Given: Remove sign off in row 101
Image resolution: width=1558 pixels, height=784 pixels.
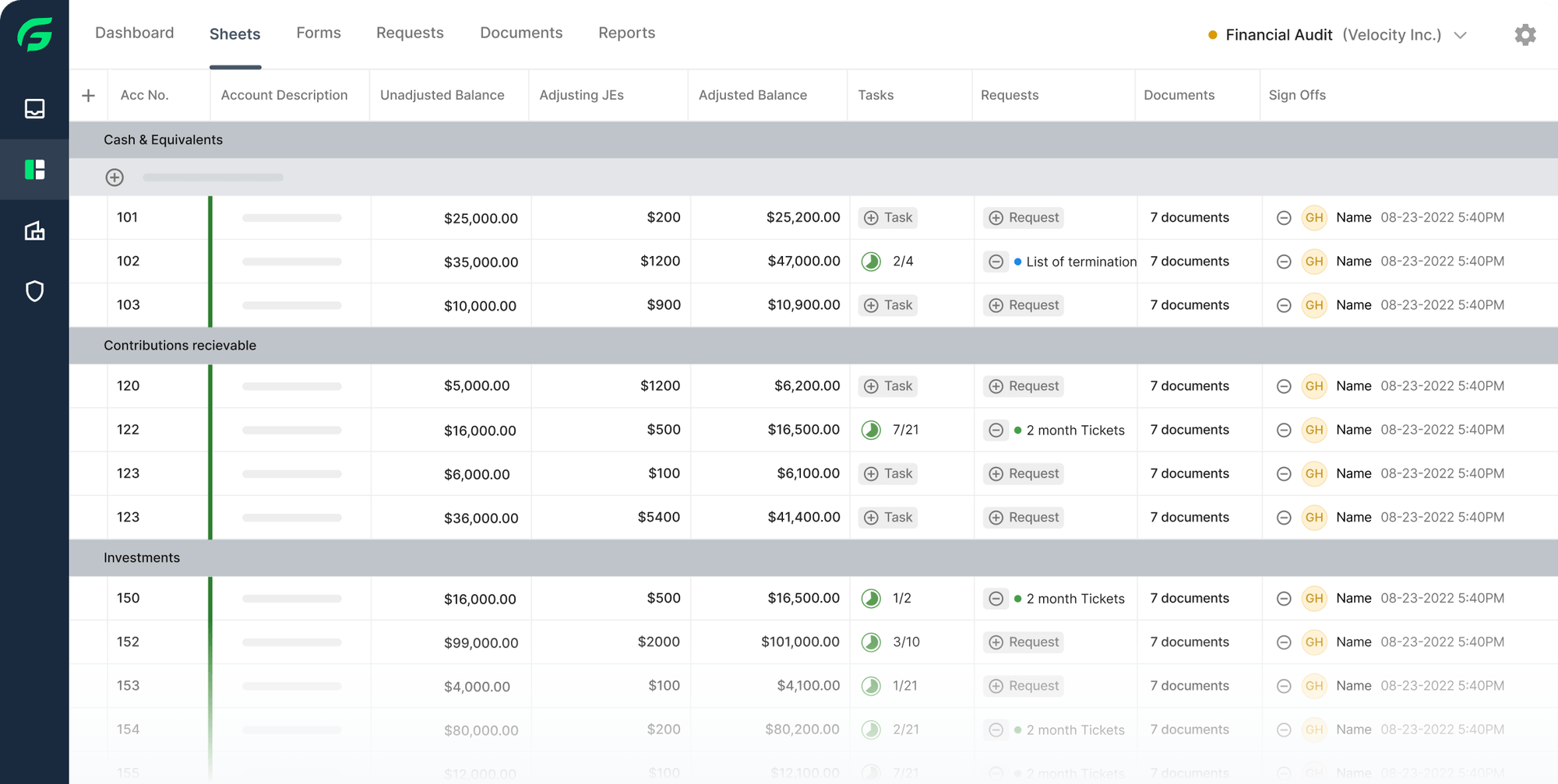Looking at the screenshot, I should pyautogui.click(x=1284, y=218).
